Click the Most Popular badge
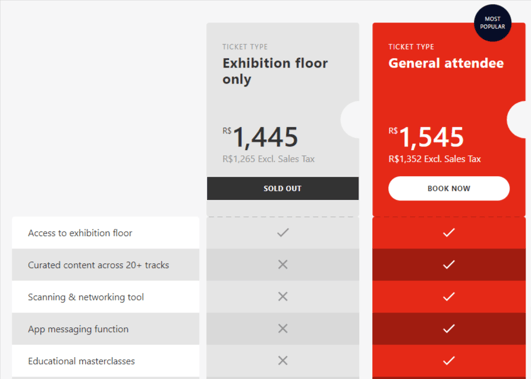The height and width of the screenshot is (379, 531). pos(492,23)
